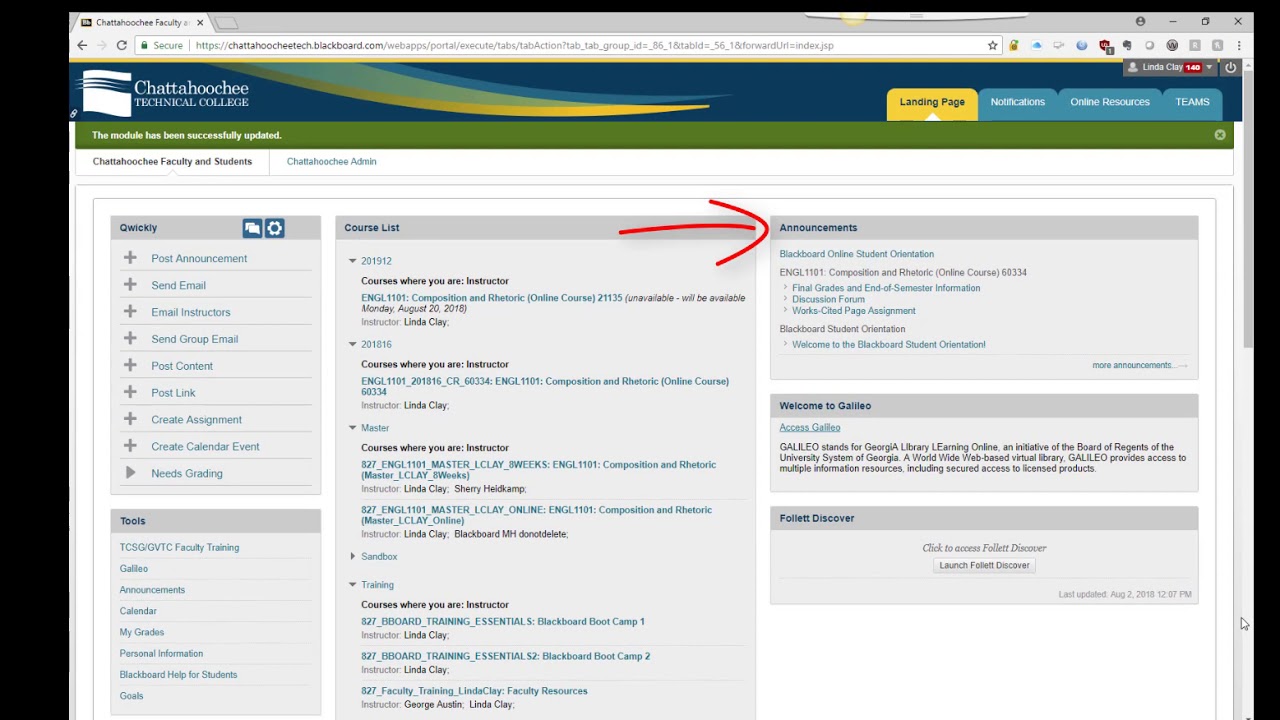Click the Blackboard logout power icon
The height and width of the screenshot is (720, 1280).
(x=1230, y=67)
